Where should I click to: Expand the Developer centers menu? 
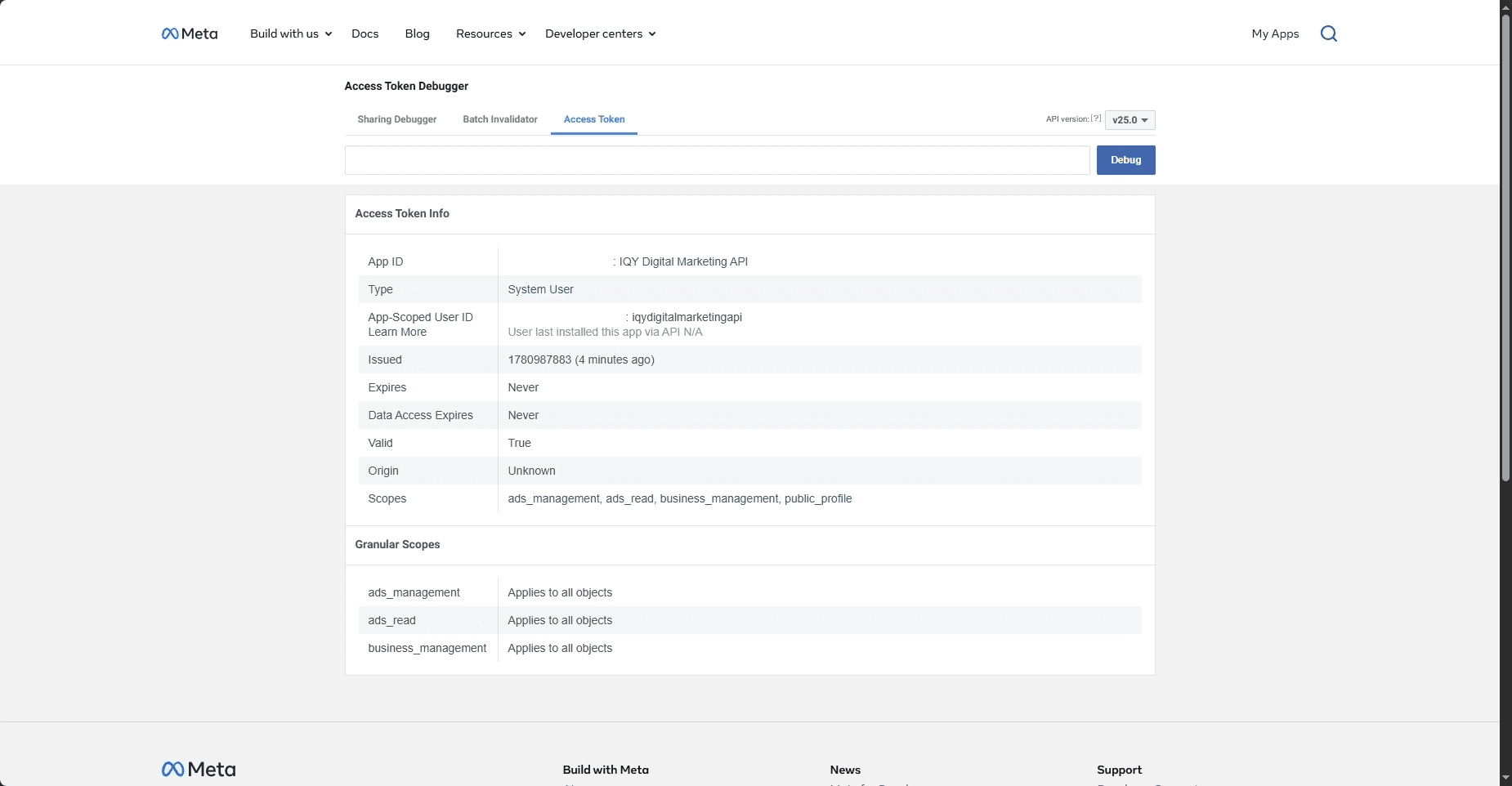[601, 33]
